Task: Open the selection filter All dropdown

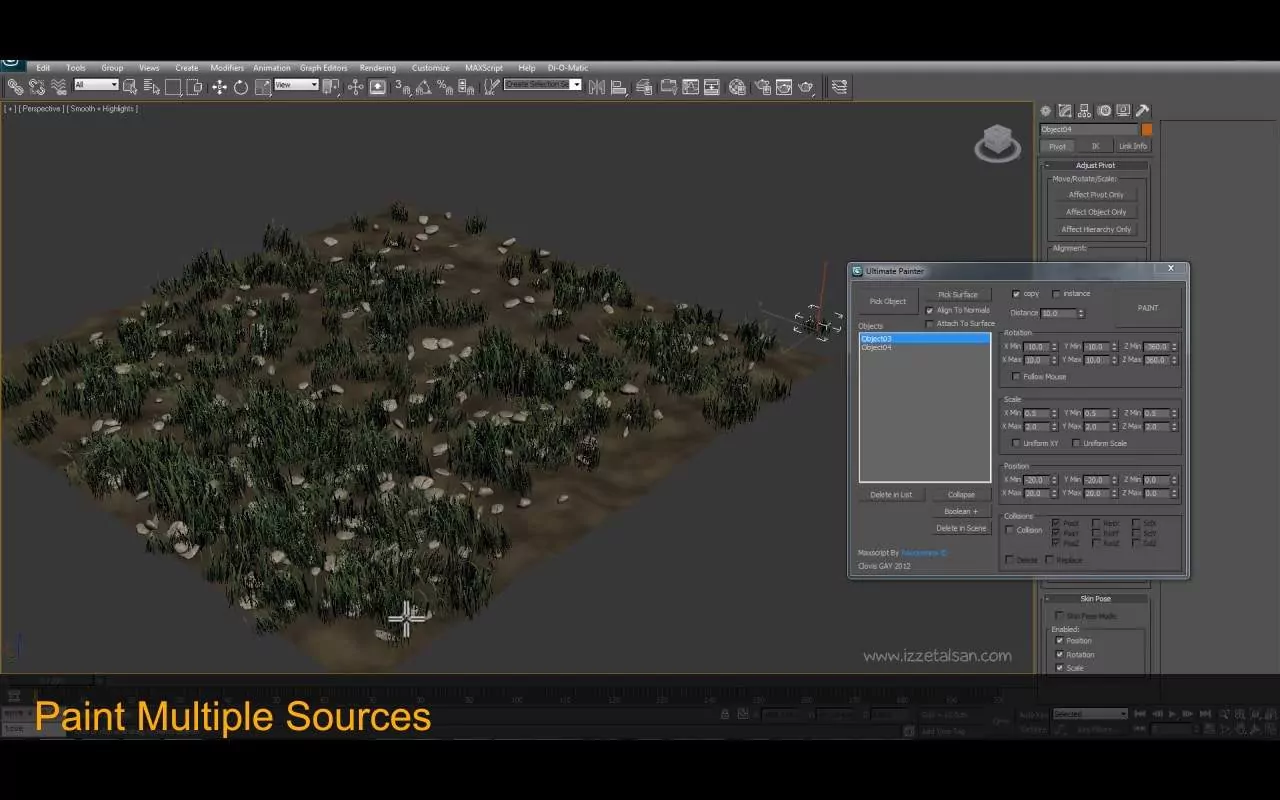Action: tap(97, 85)
